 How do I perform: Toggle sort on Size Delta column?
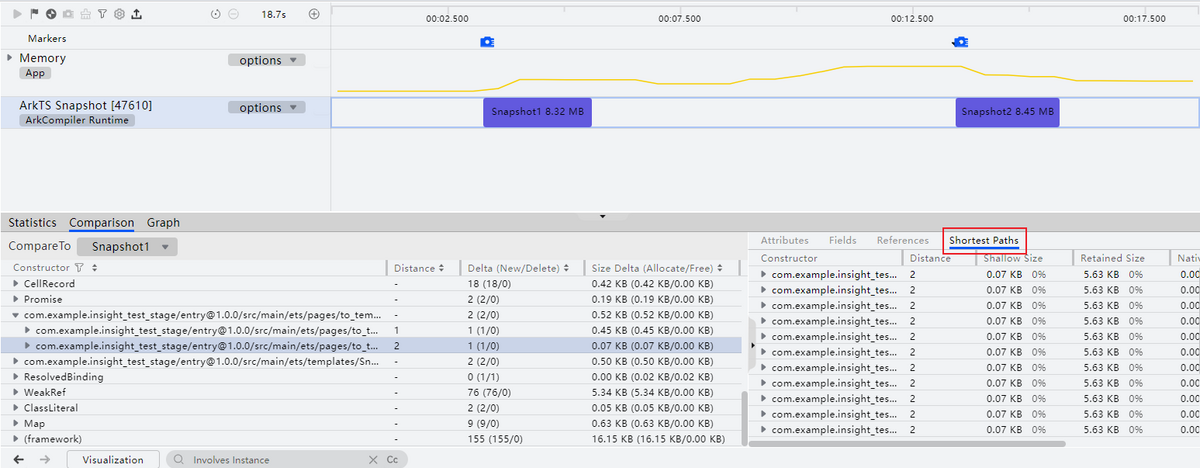coord(721,268)
